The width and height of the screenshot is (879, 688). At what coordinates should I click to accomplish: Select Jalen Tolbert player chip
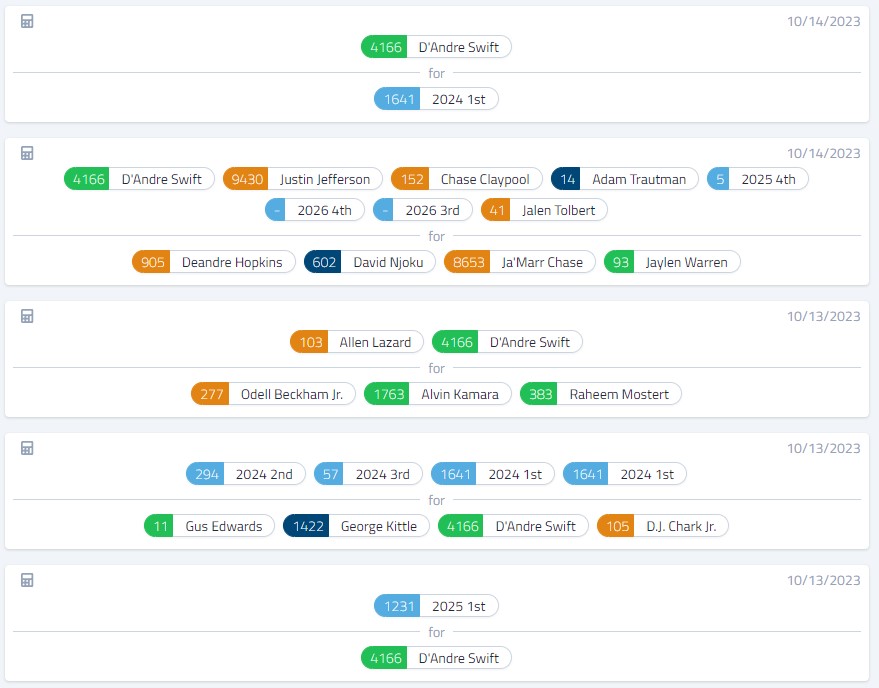click(x=544, y=210)
